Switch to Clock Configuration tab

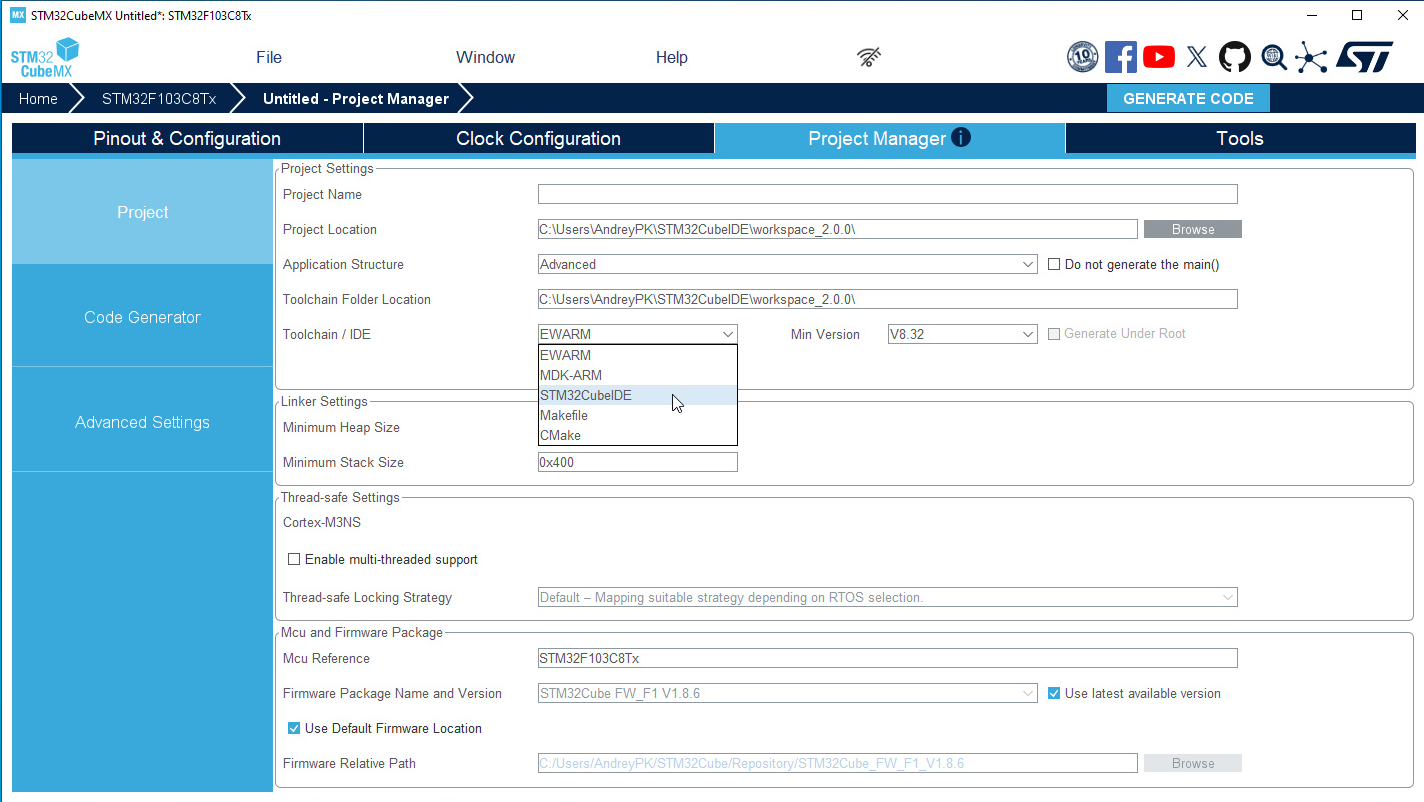click(x=539, y=139)
